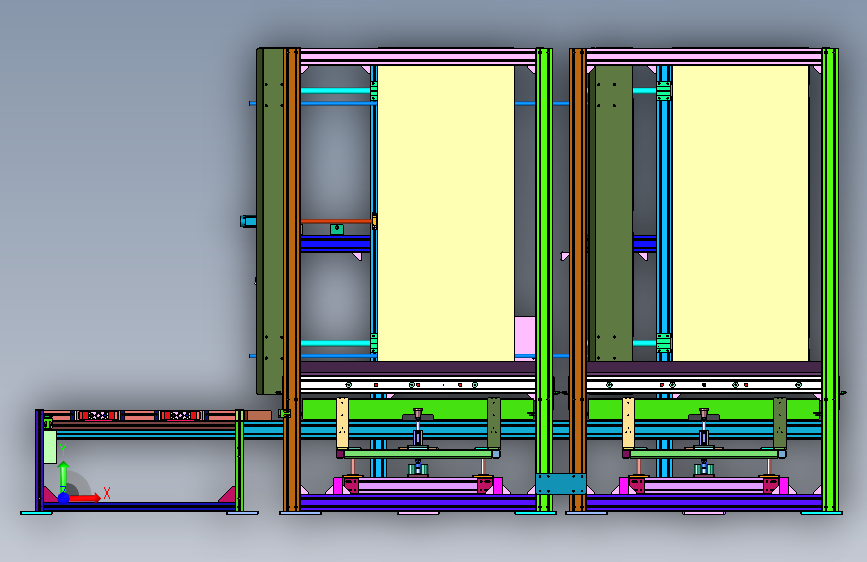Screen dimensions: 867x562
Task: Select the pale green box on the low table
Action: [50, 447]
